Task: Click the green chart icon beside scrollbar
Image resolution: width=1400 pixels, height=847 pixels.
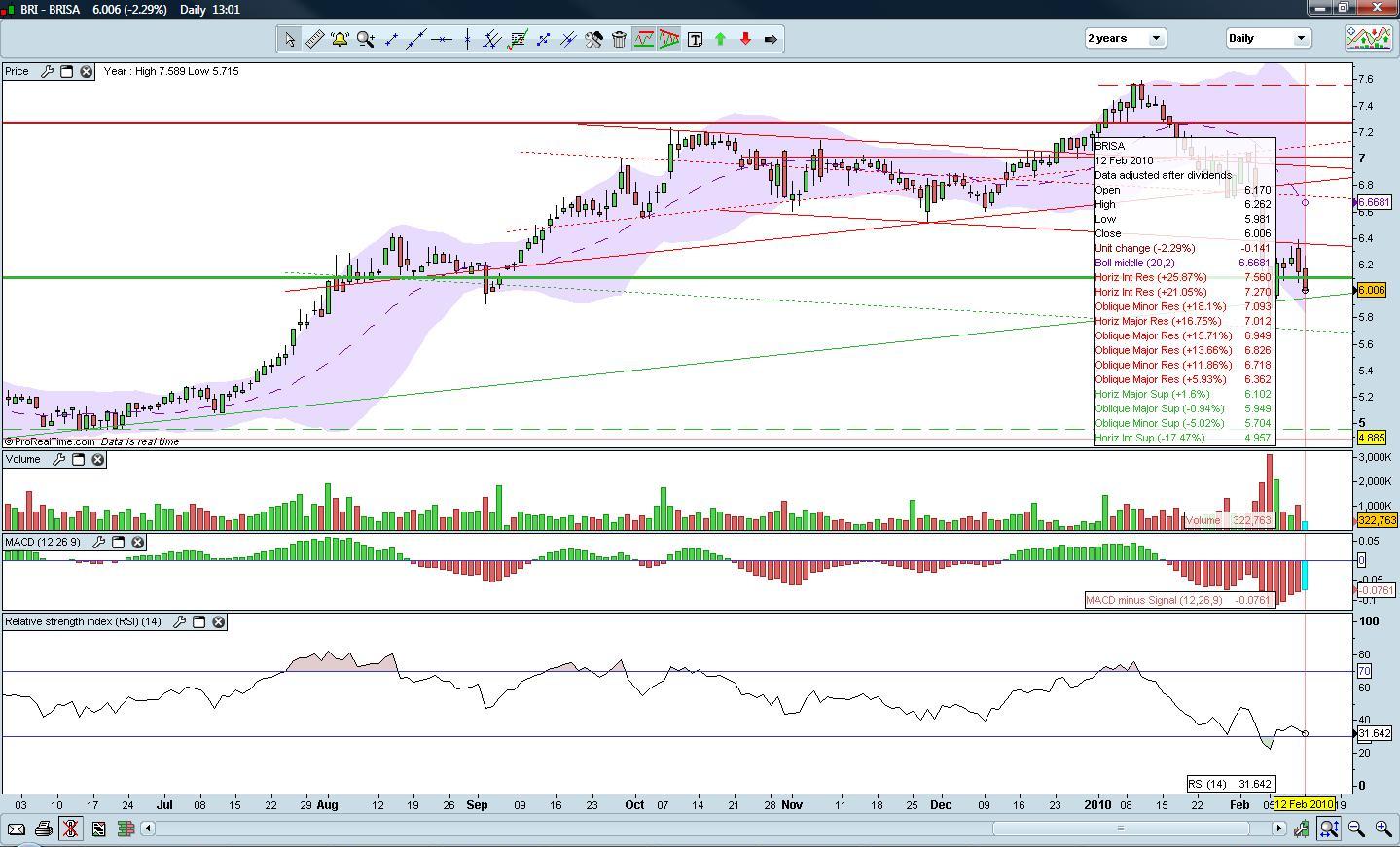Action: click(1302, 829)
